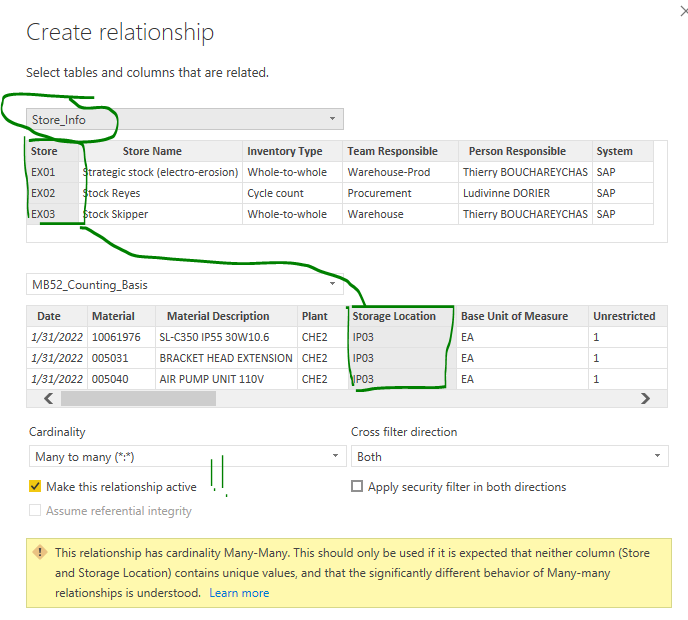Open the Learn more link
This screenshot has width=688, height=620.
tap(239, 593)
